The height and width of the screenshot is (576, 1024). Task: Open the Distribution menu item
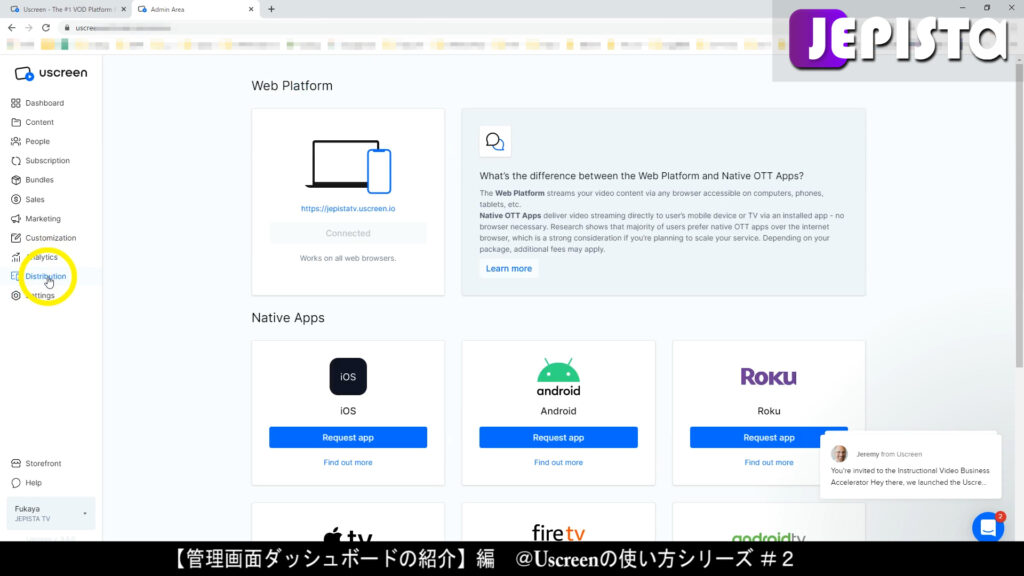point(46,276)
